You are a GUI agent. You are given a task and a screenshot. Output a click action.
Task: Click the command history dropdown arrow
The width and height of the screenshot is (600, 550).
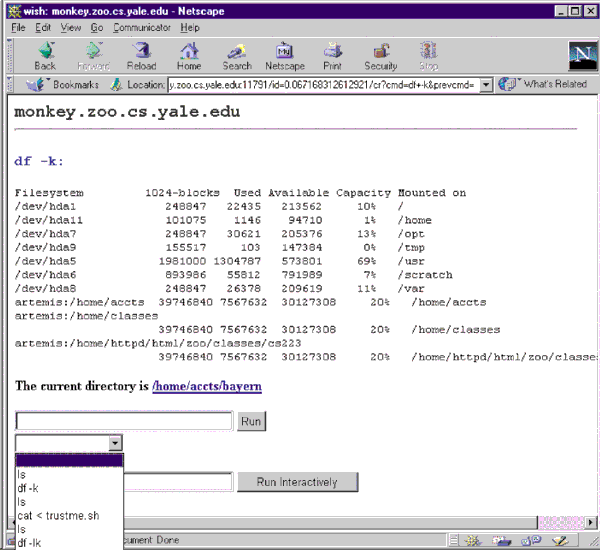[115, 443]
